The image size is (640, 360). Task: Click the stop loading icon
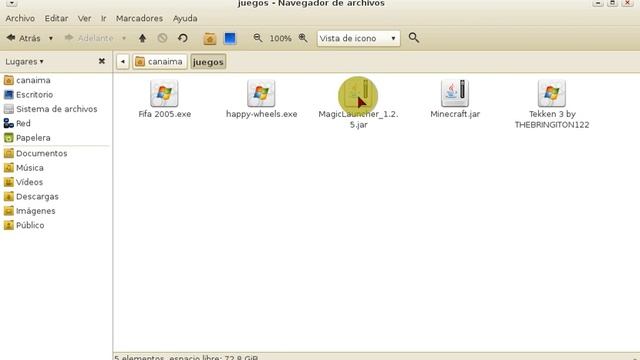point(162,38)
